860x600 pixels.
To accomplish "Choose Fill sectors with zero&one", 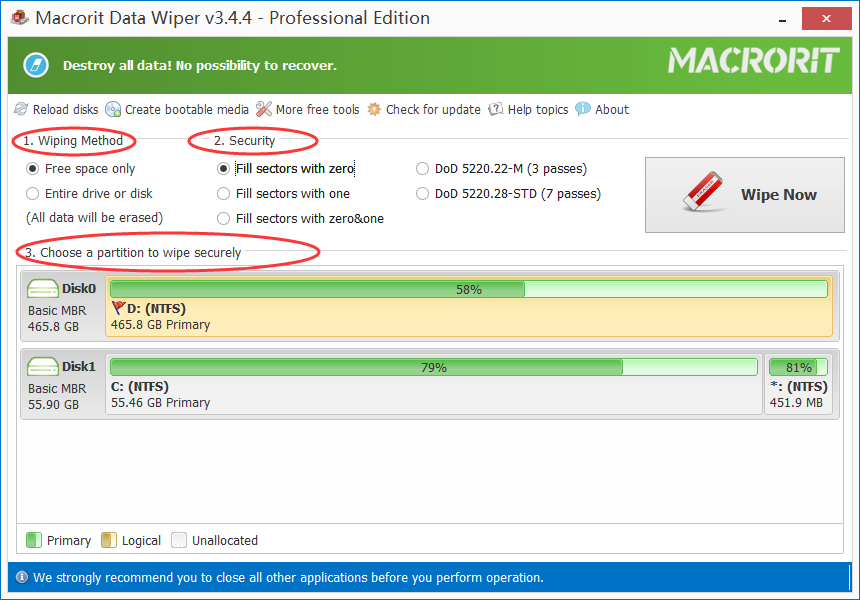I will (224, 219).
